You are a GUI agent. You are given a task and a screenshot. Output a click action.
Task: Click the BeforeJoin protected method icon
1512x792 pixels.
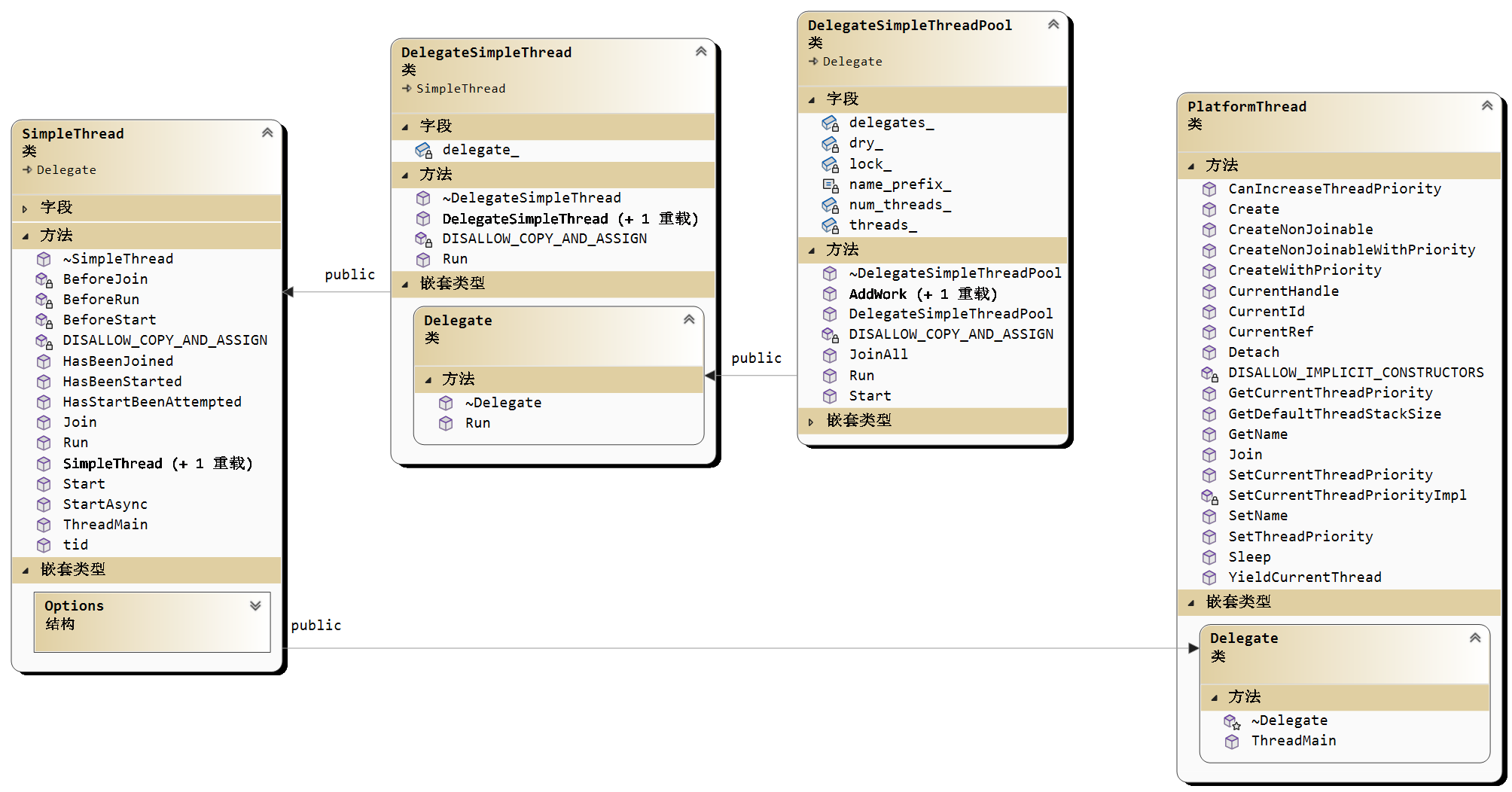44,279
